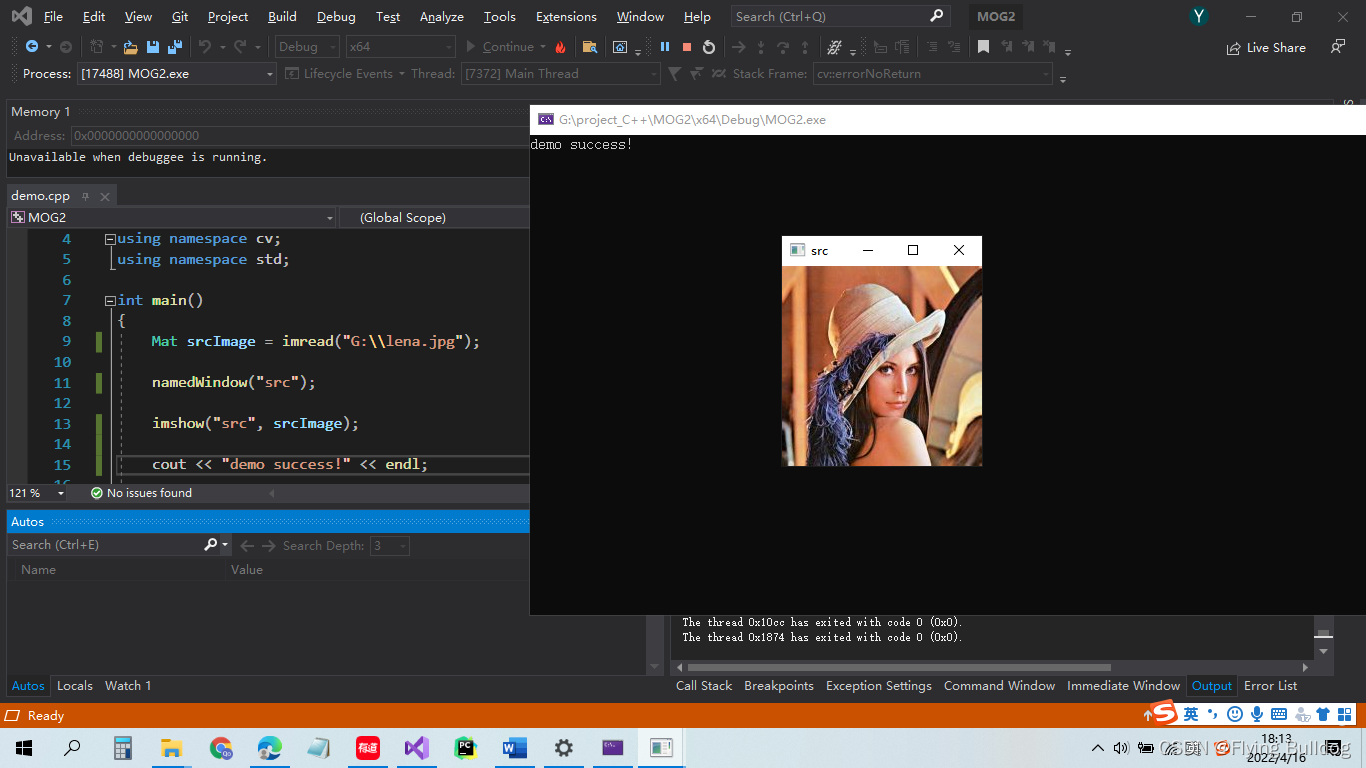
Task: Open Windows Start menu
Action: tap(24, 748)
